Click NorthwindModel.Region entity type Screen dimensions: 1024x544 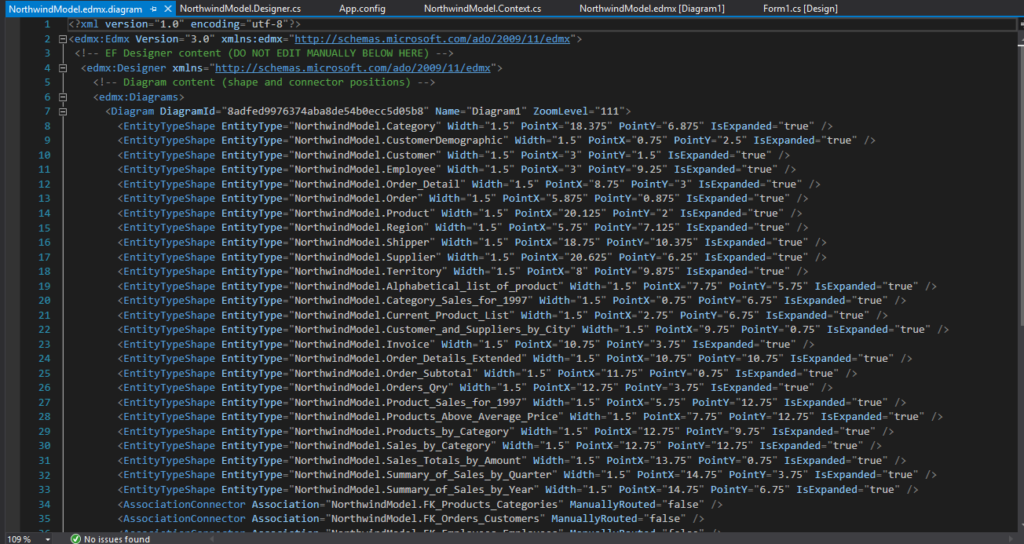pos(359,228)
